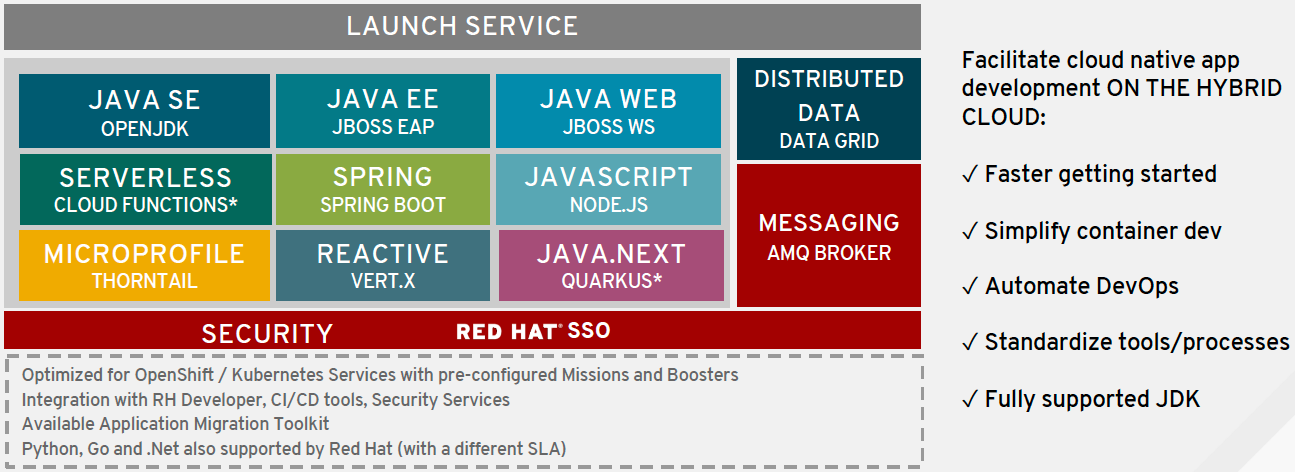Select the Reactive Vert.x tile
This screenshot has width=1295, height=472.
[383, 265]
